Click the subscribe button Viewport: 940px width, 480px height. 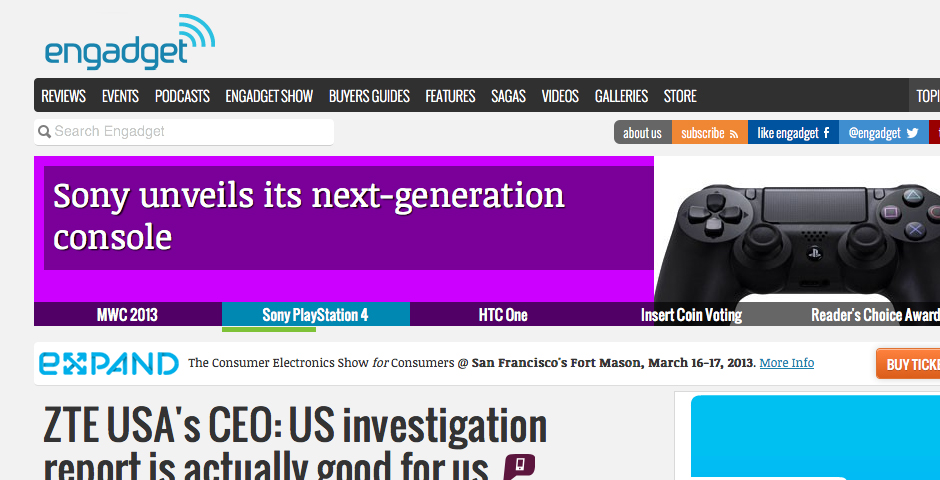coord(710,132)
